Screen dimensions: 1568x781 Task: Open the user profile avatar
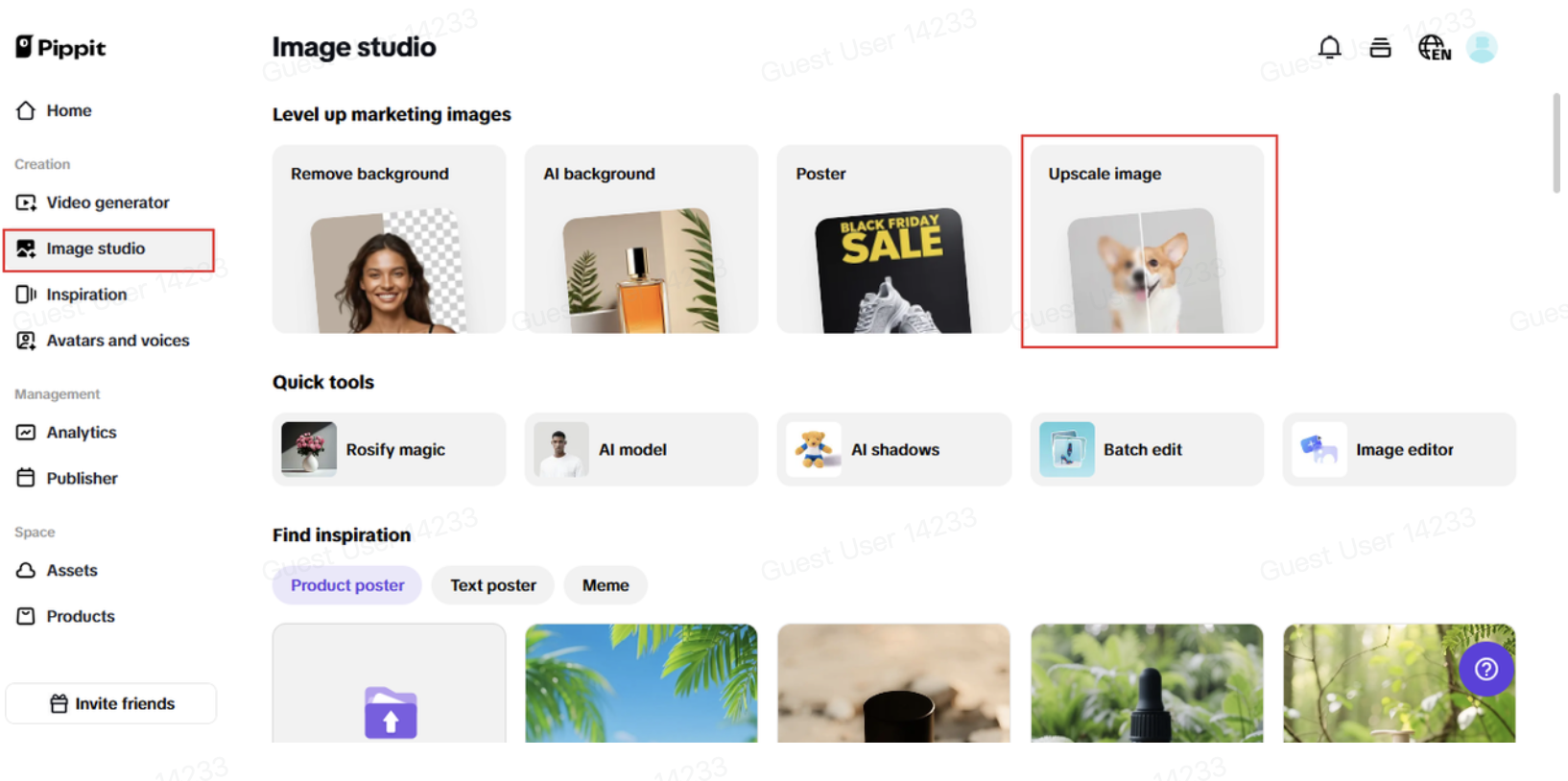pos(1482,47)
